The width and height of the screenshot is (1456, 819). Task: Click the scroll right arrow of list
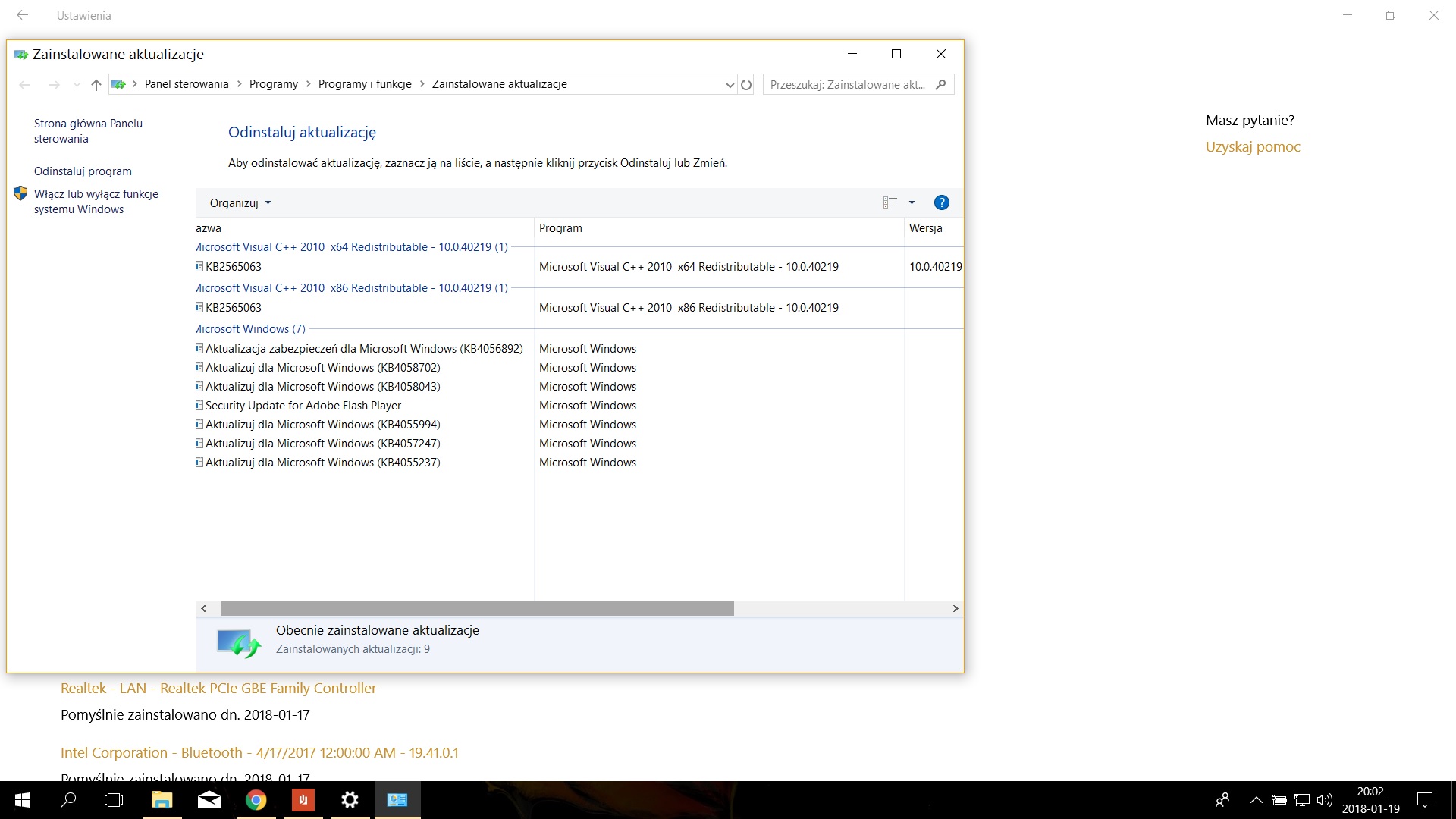(955, 608)
